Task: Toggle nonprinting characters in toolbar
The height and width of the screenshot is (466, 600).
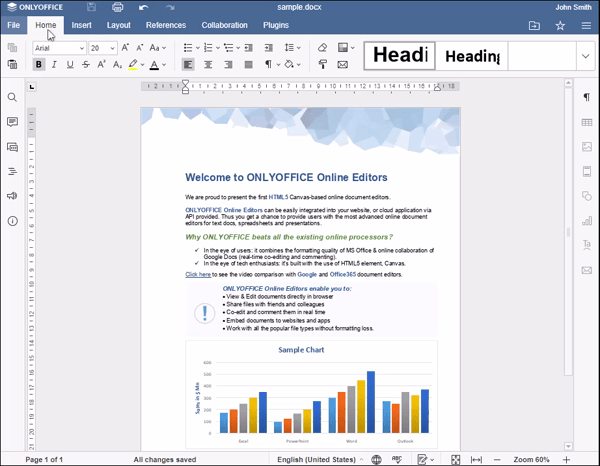Action: click(268, 65)
